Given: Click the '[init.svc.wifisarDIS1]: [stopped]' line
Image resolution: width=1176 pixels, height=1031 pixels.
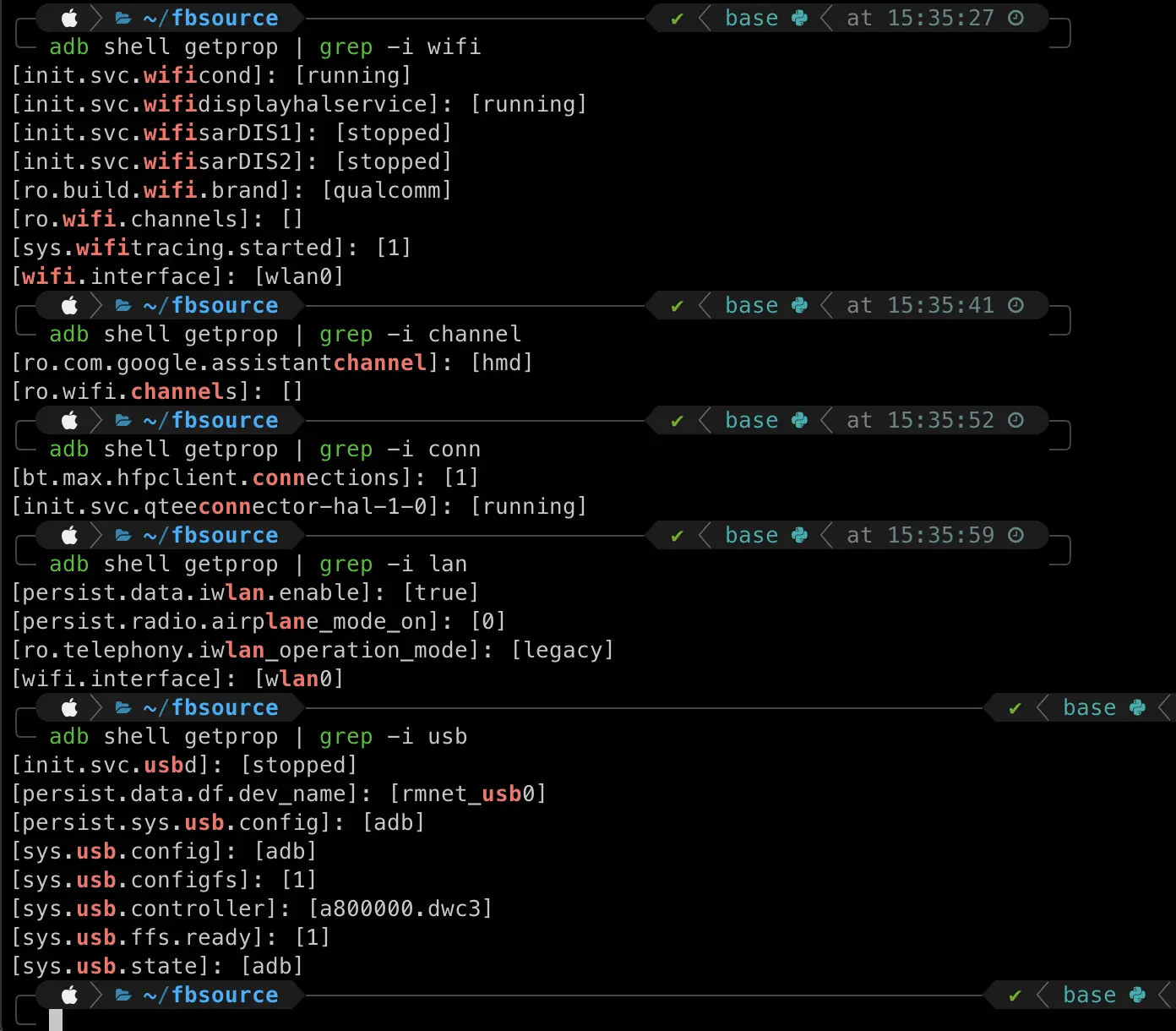Looking at the screenshot, I should (232, 133).
